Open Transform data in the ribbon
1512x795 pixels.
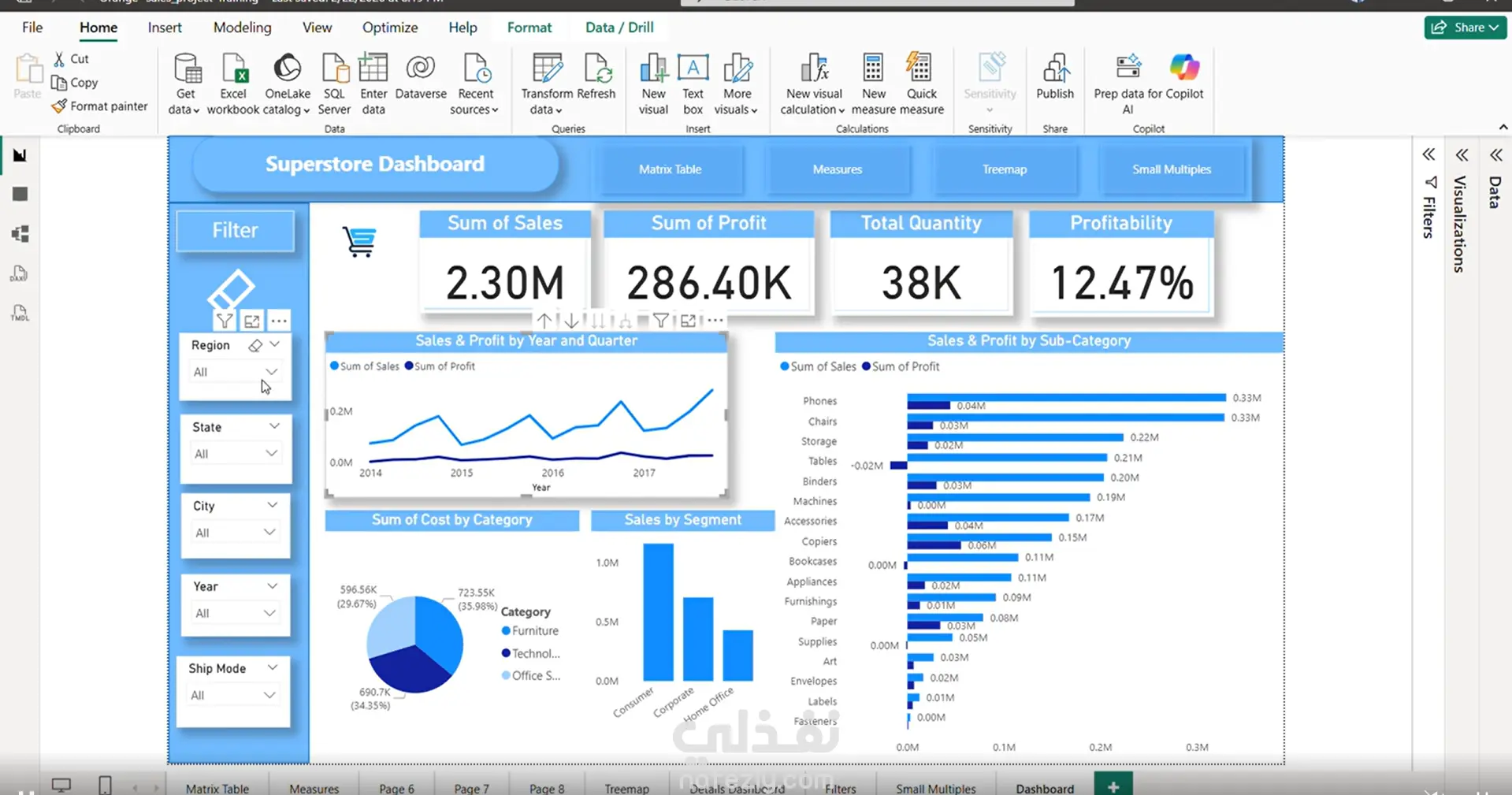click(547, 69)
